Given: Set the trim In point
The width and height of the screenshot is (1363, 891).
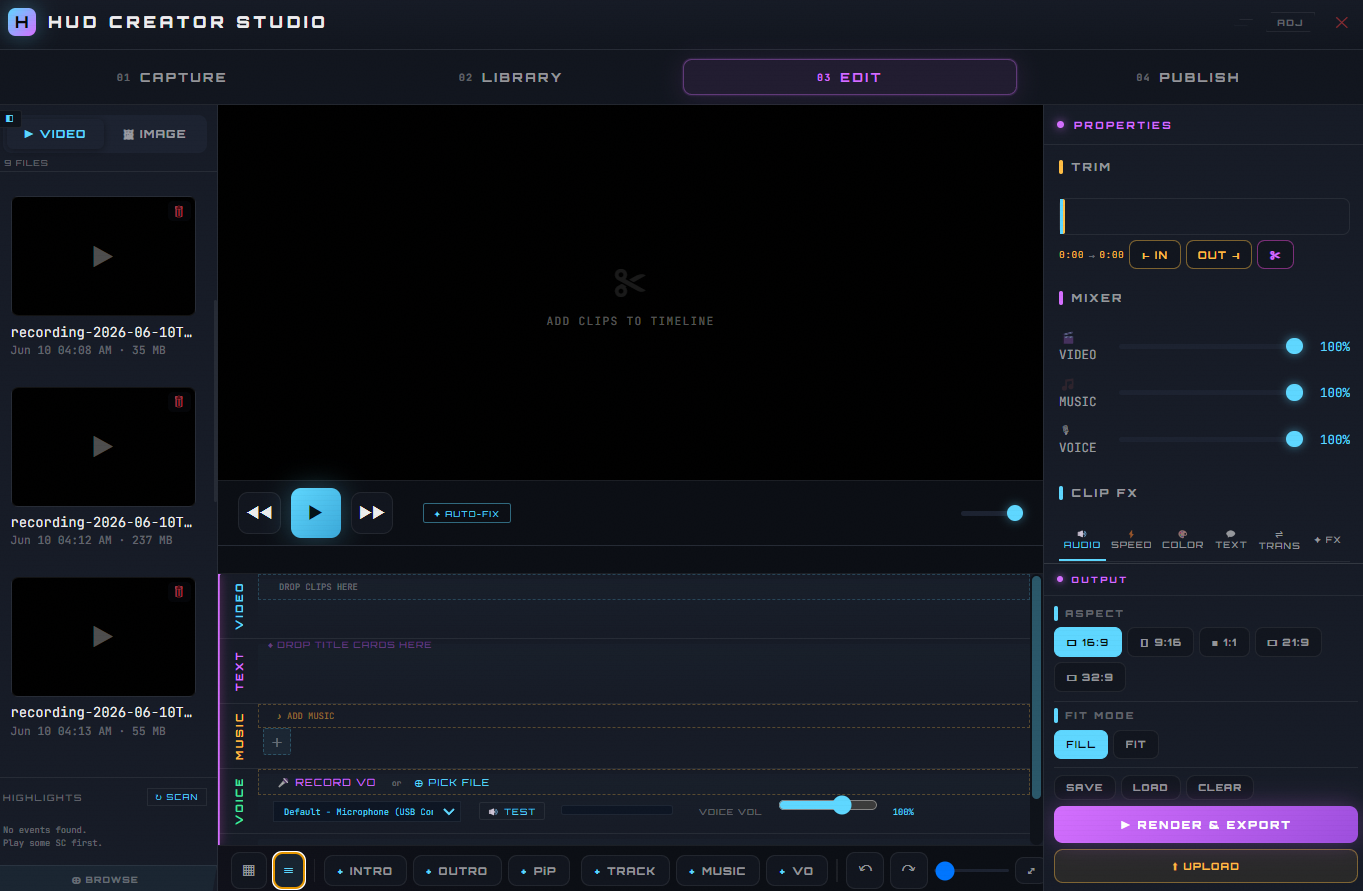Looking at the screenshot, I should click(1155, 255).
